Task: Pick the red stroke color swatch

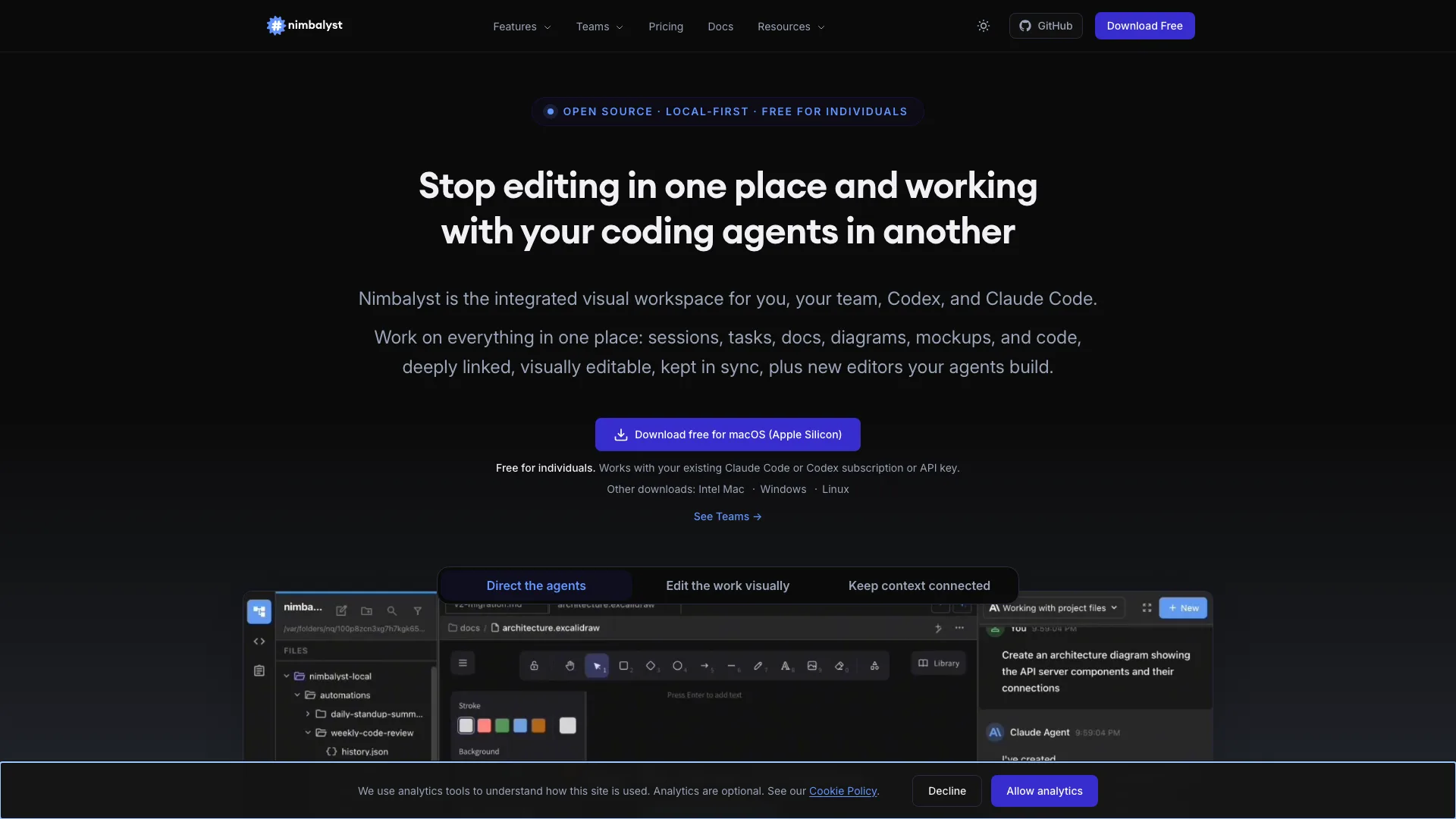Action: (485, 726)
